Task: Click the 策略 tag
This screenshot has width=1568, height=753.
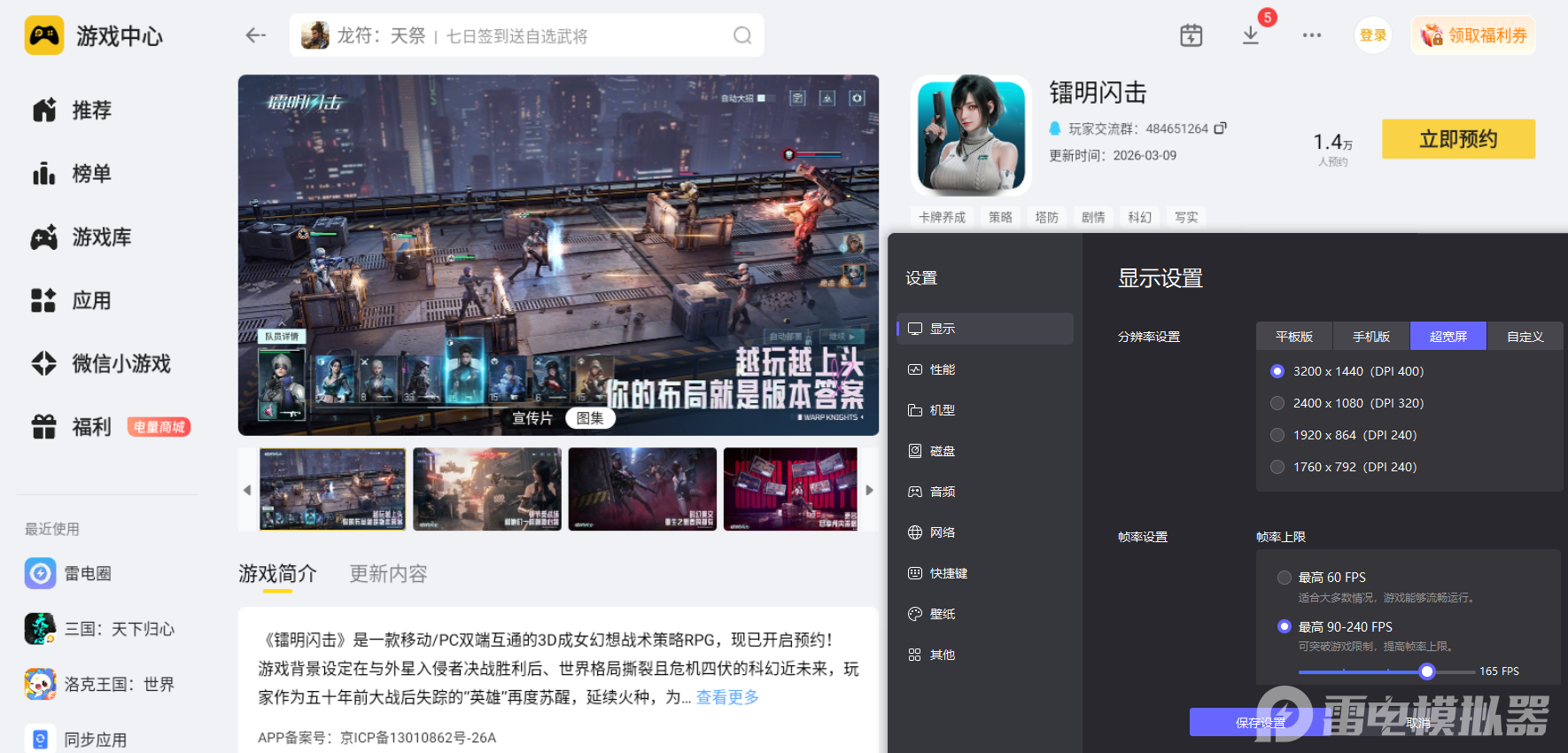Action: (1000, 217)
